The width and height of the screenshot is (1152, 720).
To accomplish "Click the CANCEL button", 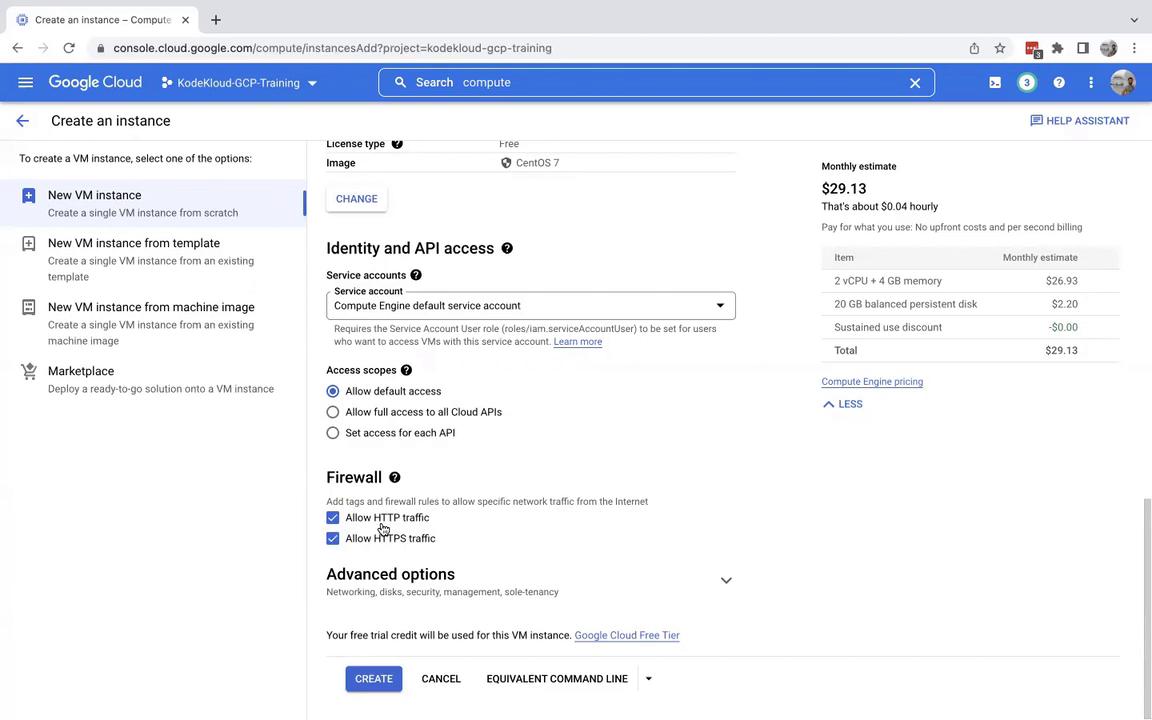I will pos(441,679).
